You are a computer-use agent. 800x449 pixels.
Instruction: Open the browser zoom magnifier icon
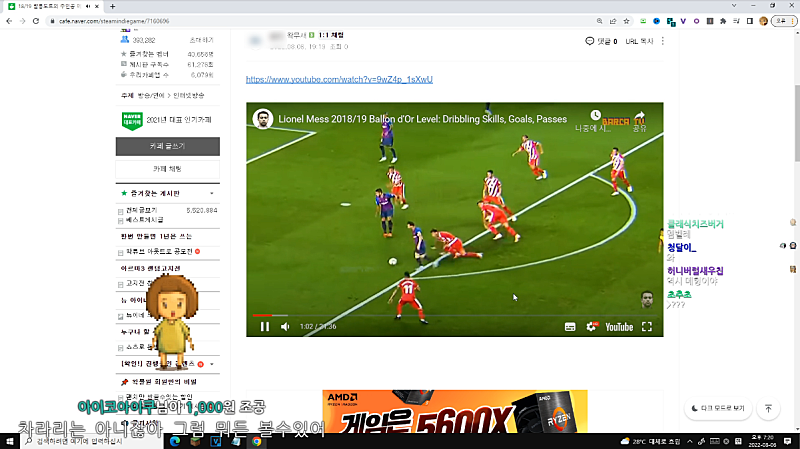pyautogui.click(x=599, y=21)
